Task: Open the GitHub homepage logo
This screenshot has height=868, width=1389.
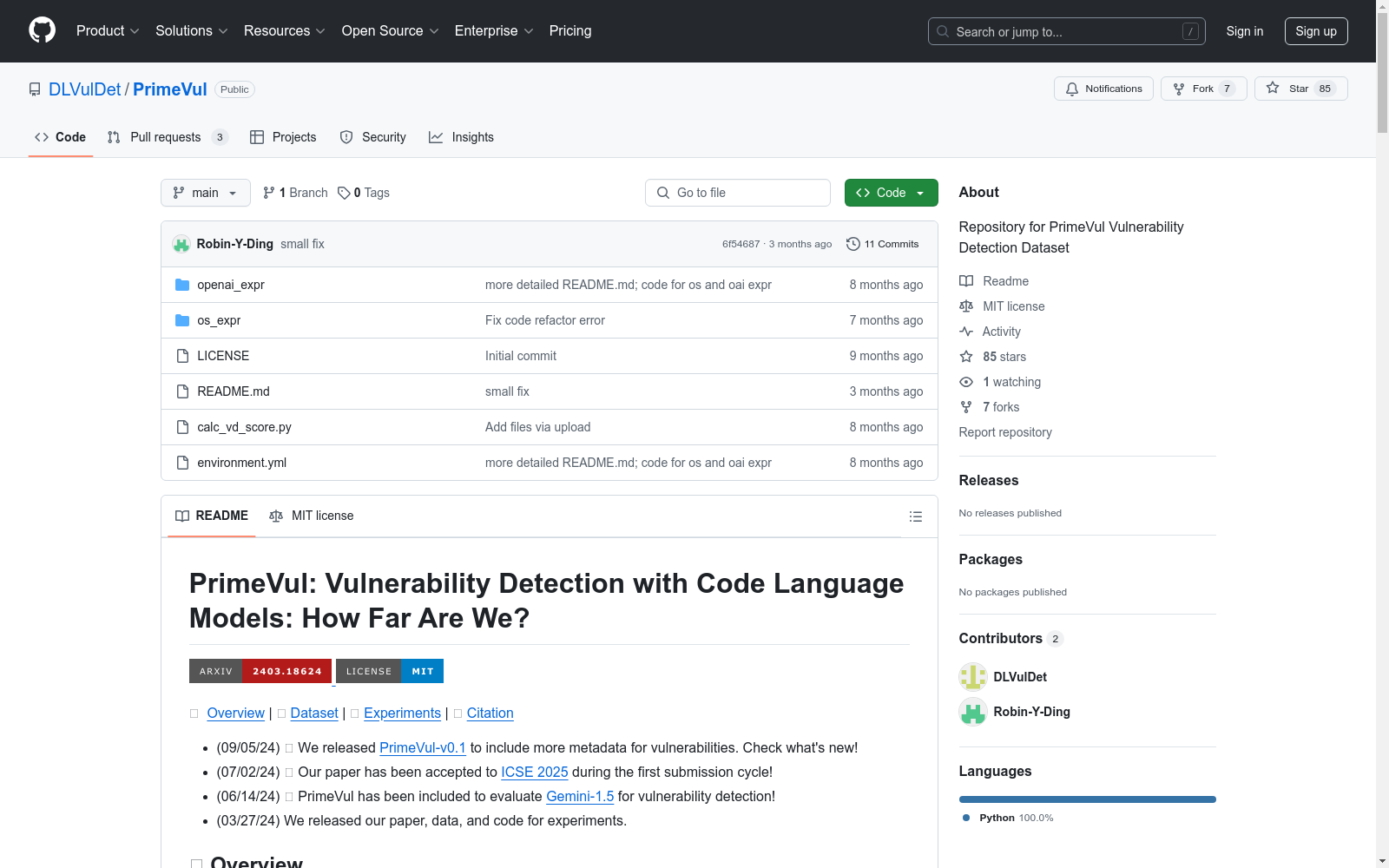Action: pos(42,30)
